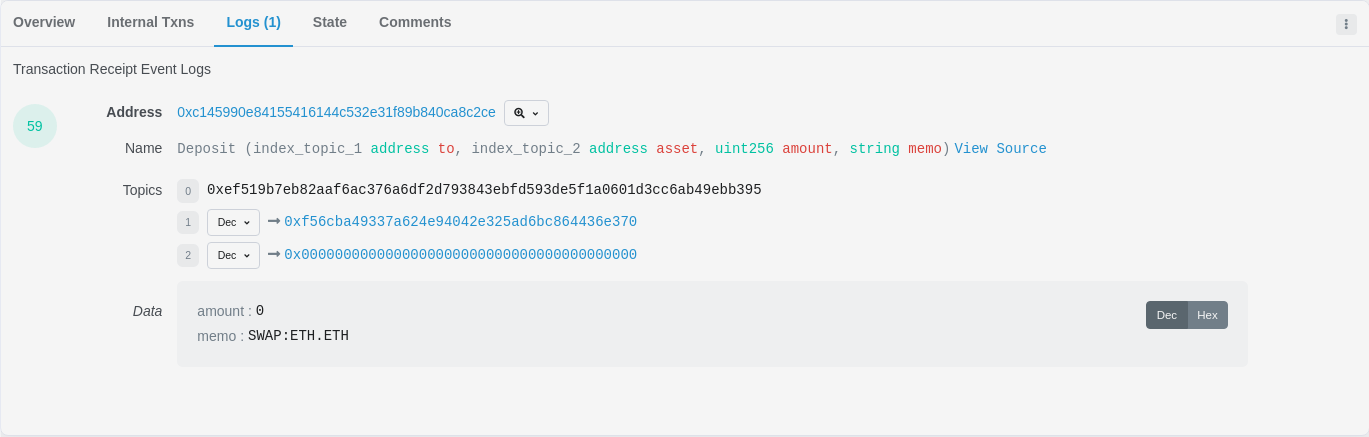Image resolution: width=1369 pixels, height=437 pixels.
Task: Open contract address 0xc145990e… link
Action: pos(336,112)
